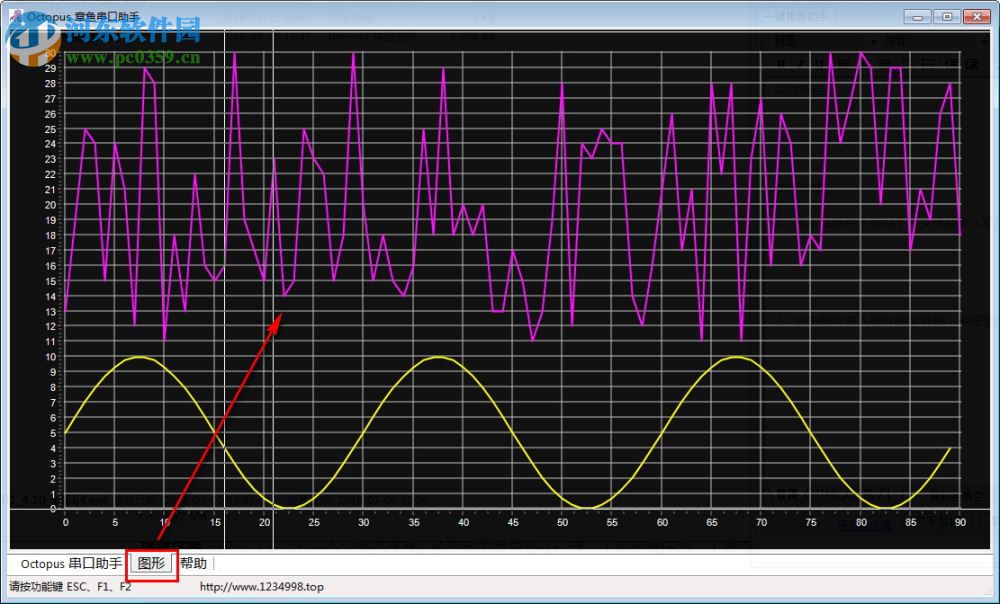Screen dimensions: 1000x604
Task: Click x-axis label 90
Action: point(960,522)
